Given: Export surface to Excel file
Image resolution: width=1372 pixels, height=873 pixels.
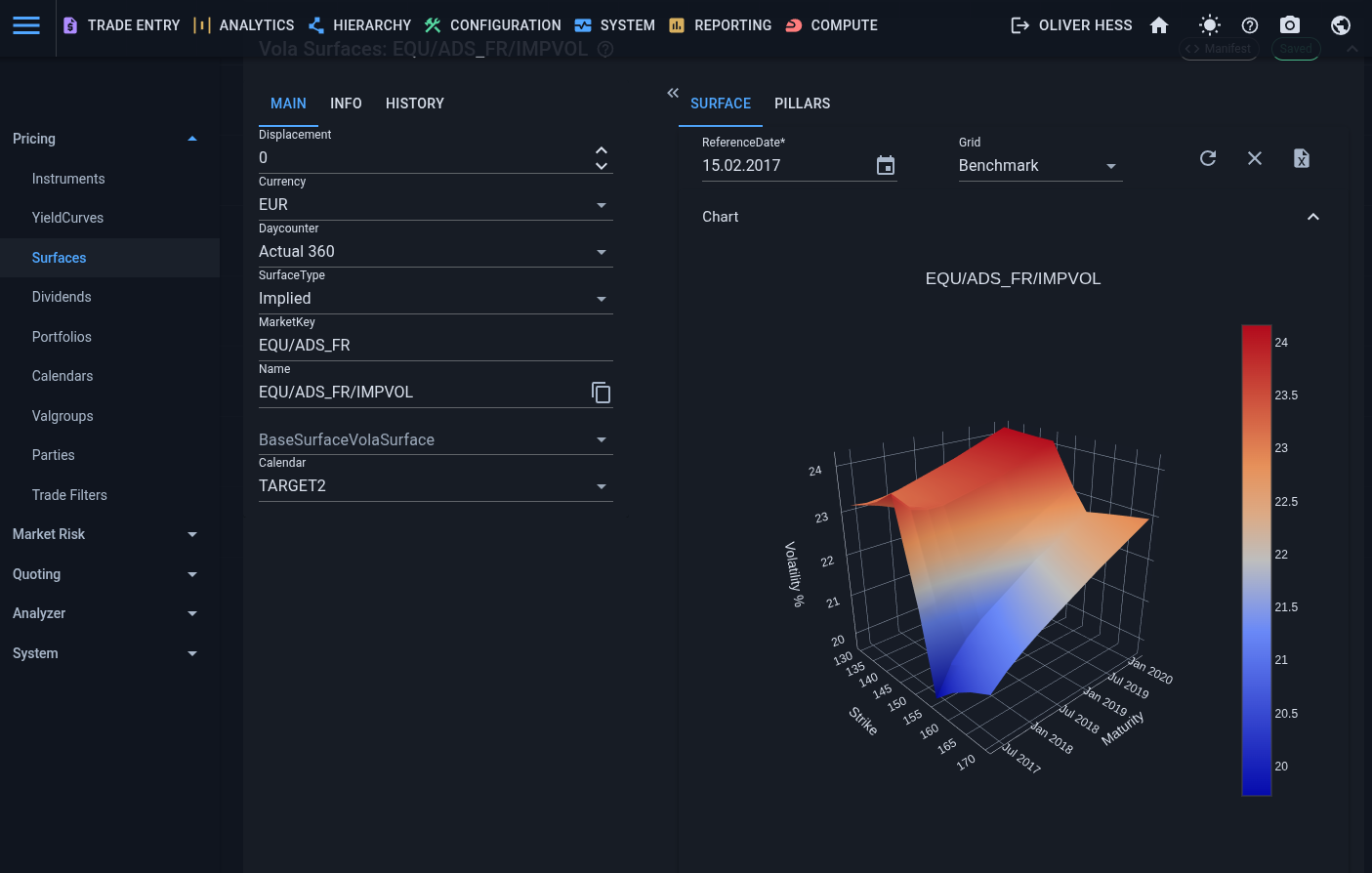Looking at the screenshot, I should (x=1302, y=158).
